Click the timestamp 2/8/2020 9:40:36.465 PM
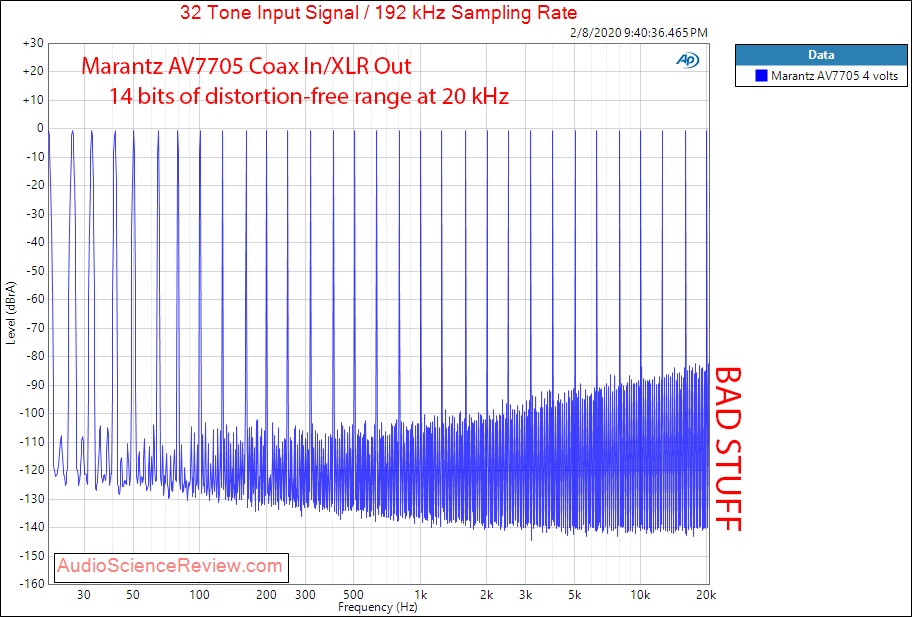This screenshot has width=912, height=617. point(639,33)
